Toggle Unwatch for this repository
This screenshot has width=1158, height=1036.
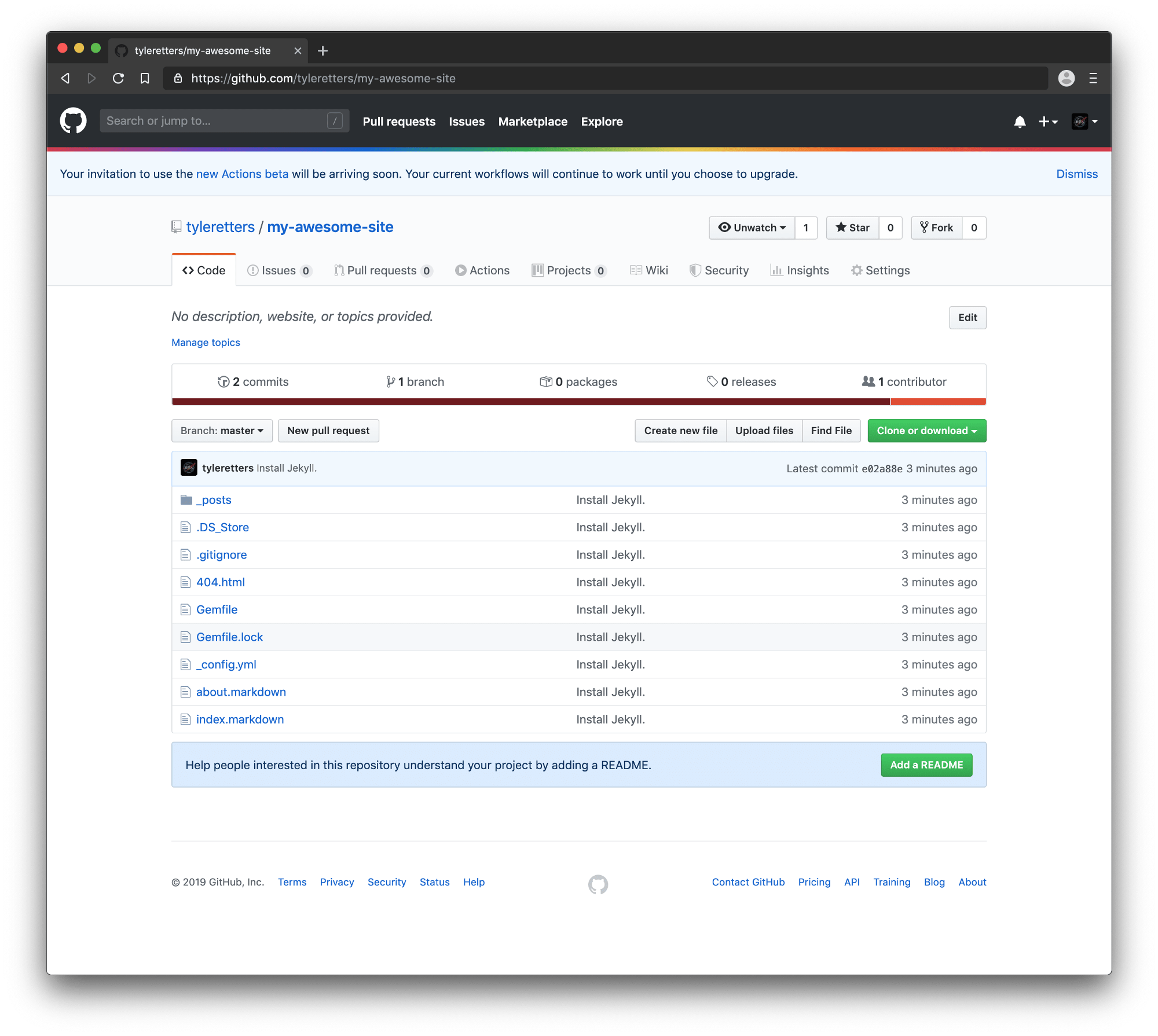[x=752, y=227]
